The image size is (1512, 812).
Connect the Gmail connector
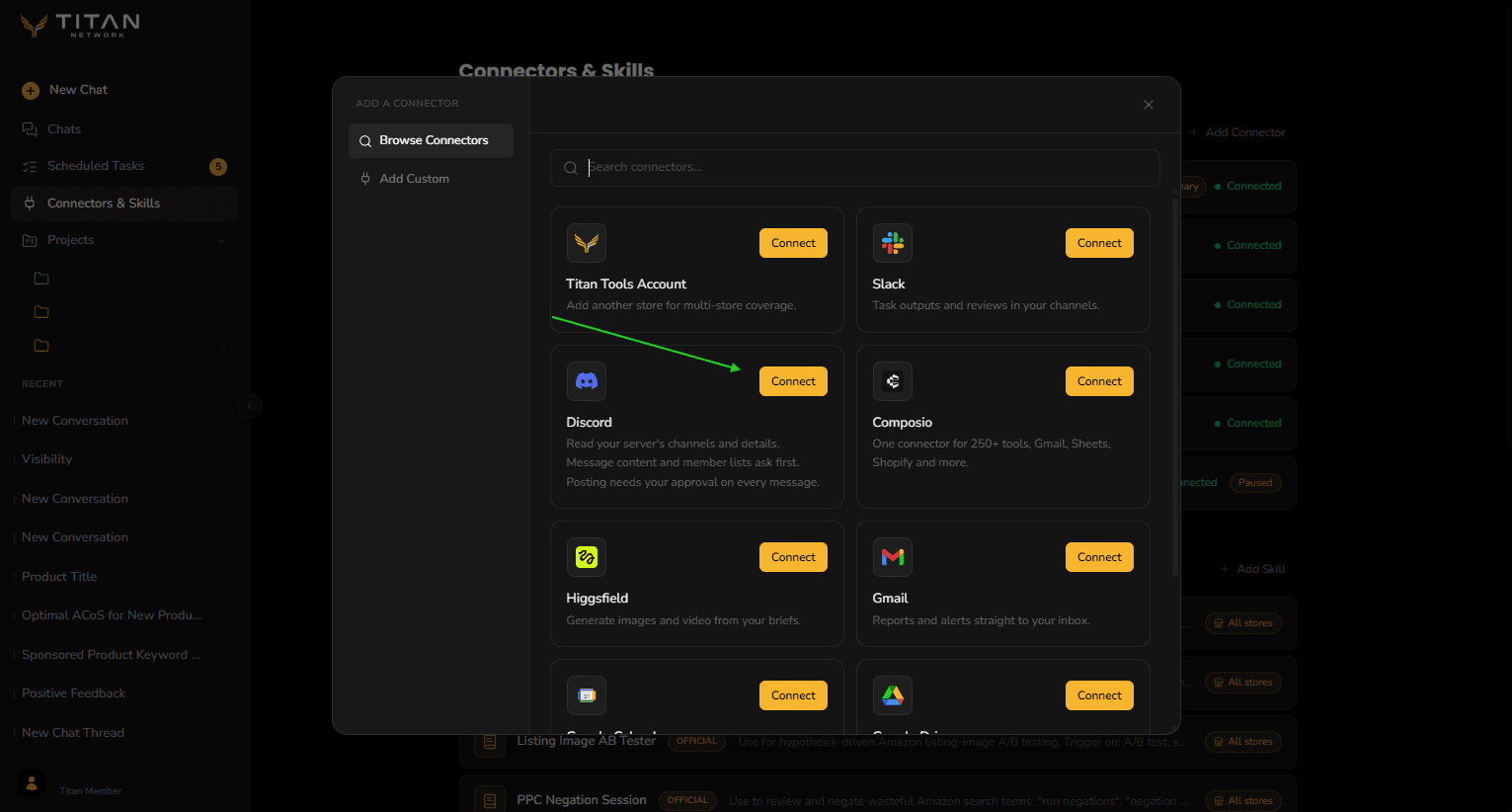point(1099,557)
